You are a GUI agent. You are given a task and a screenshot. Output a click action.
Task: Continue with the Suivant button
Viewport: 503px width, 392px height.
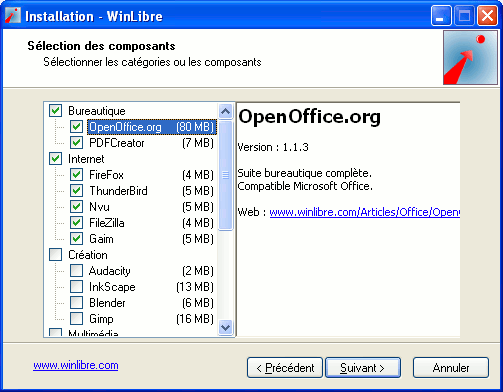(363, 368)
